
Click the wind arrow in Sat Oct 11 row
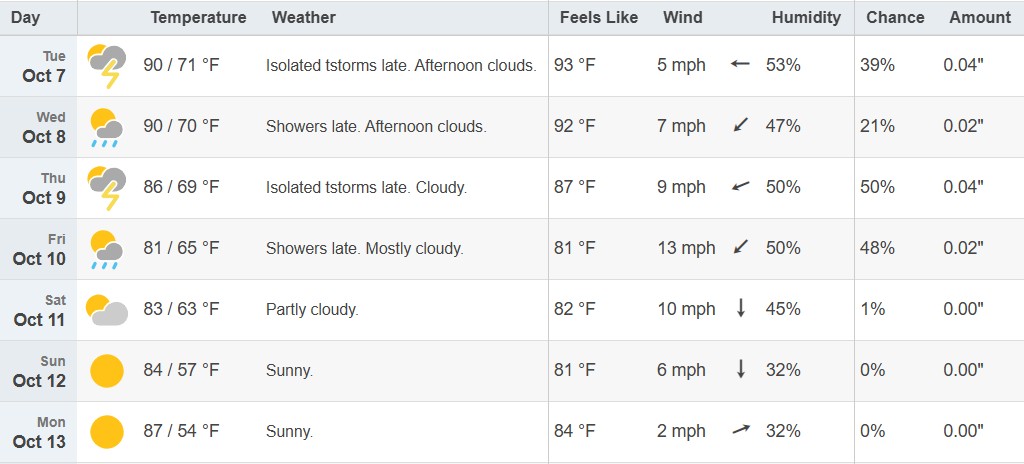pos(741,309)
